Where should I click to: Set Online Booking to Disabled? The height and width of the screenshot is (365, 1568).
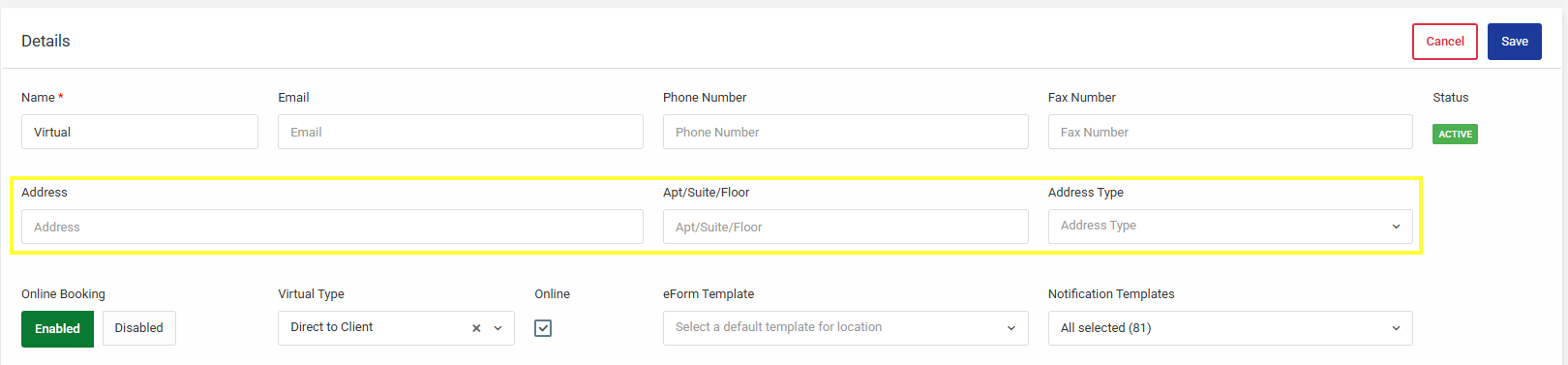point(139,328)
